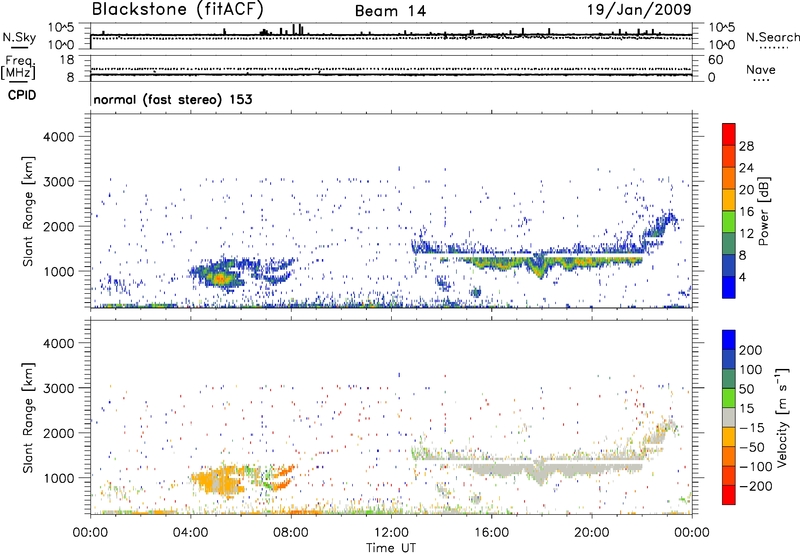Click the 'Freq. [MHz]' axis label
Image resolution: width=800 pixels, height=554 pixels.
(18, 67)
